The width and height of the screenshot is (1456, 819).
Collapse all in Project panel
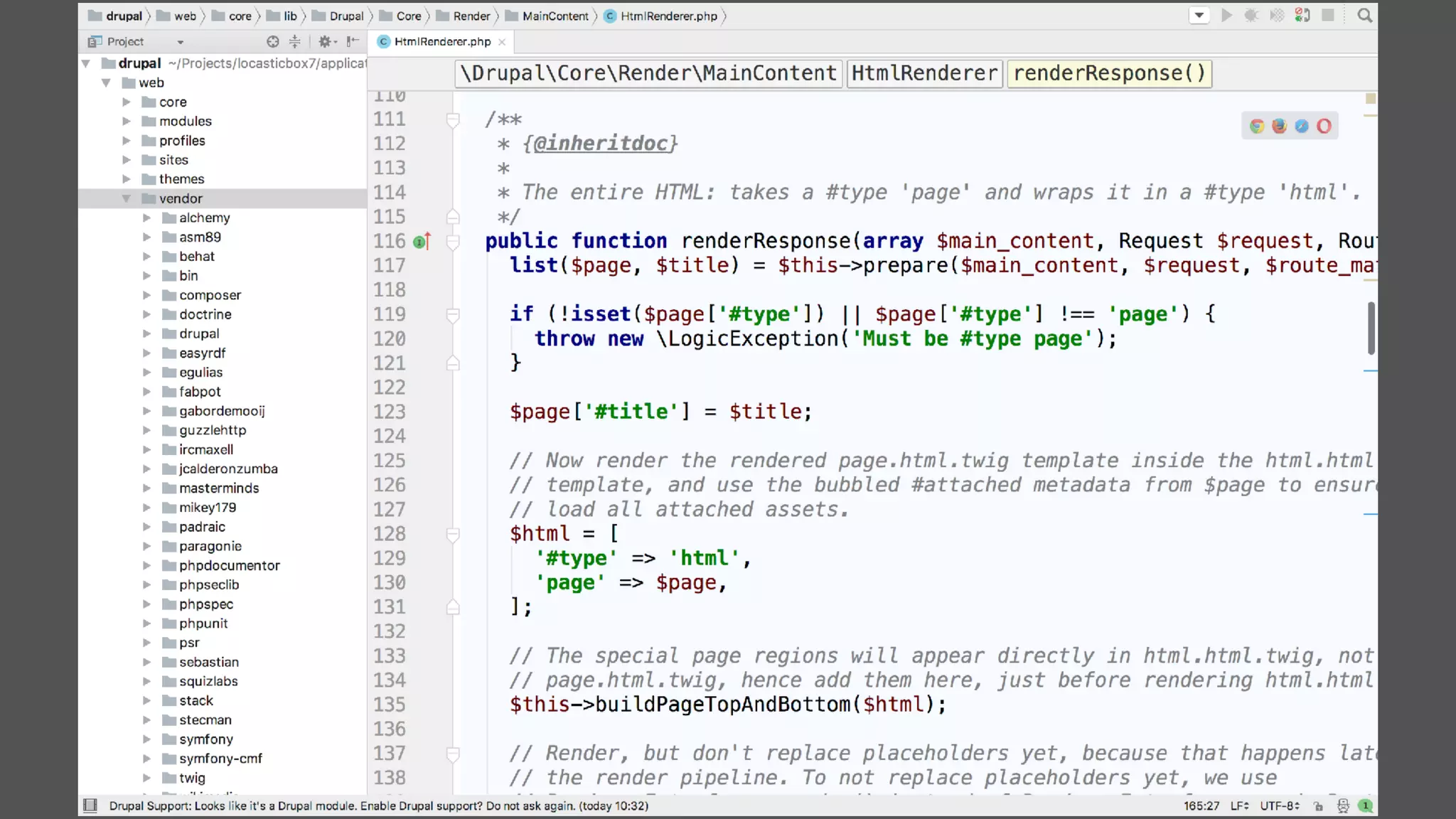tap(294, 42)
